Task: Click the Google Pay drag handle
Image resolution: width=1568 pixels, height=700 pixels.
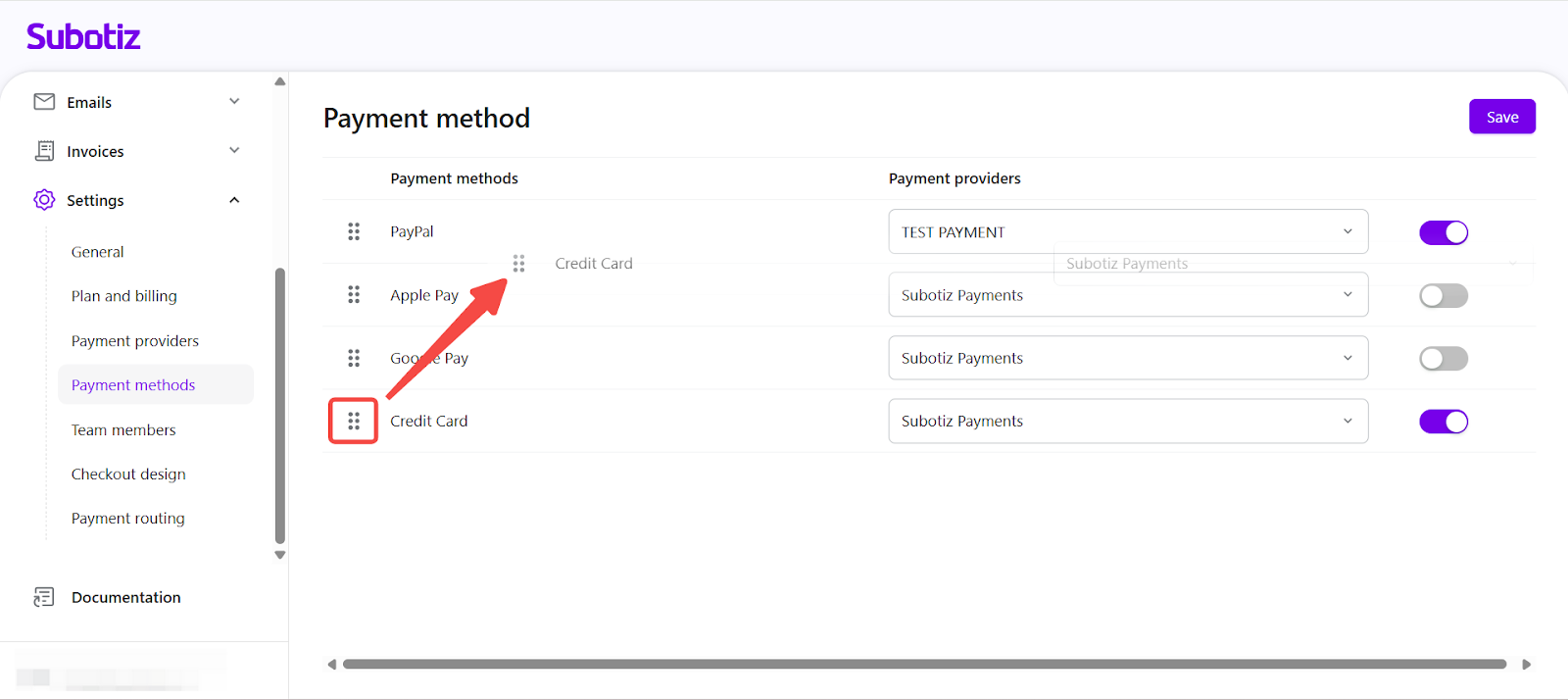Action: [x=354, y=358]
